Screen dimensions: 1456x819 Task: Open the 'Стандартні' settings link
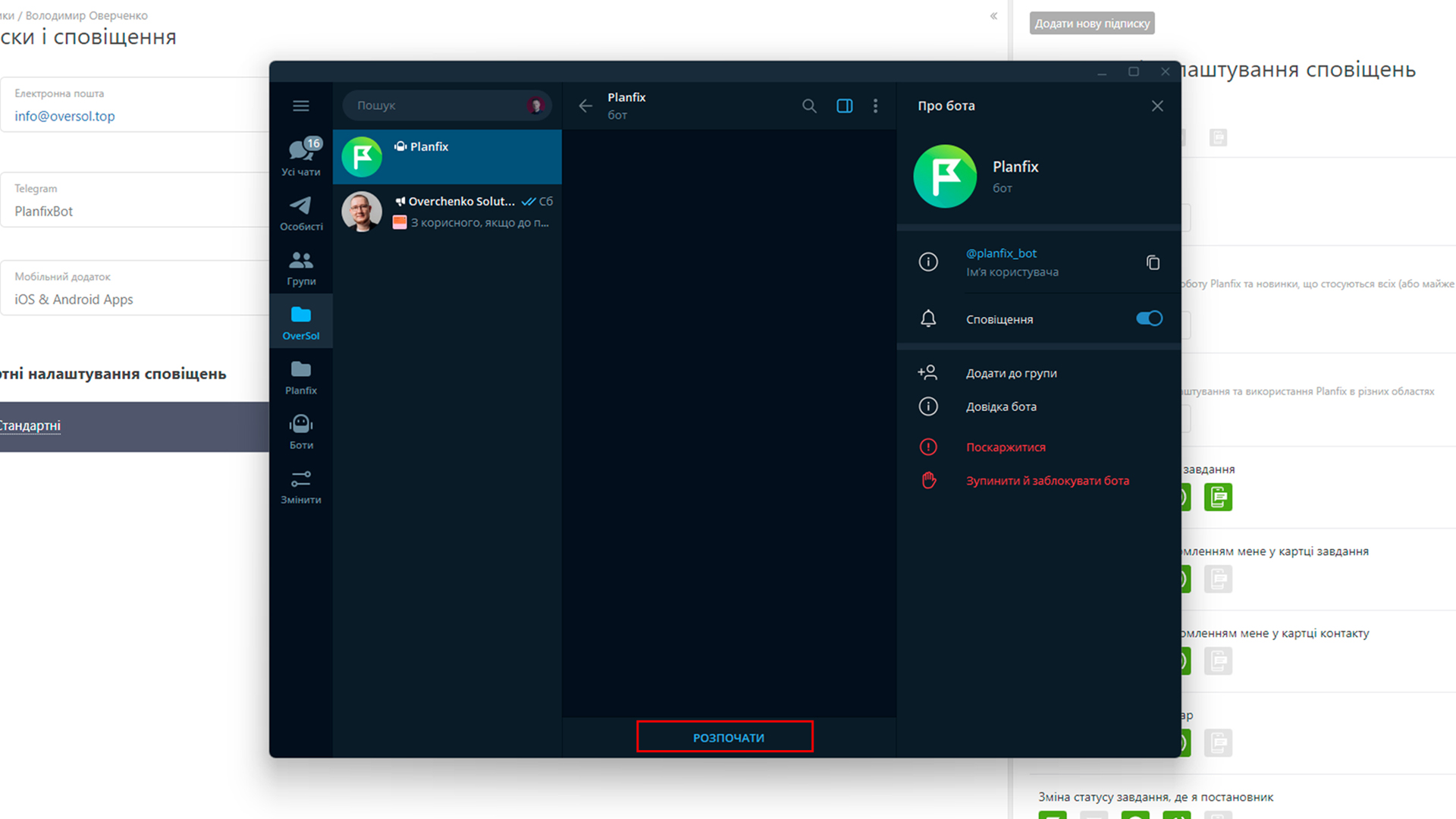tap(29, 426)
